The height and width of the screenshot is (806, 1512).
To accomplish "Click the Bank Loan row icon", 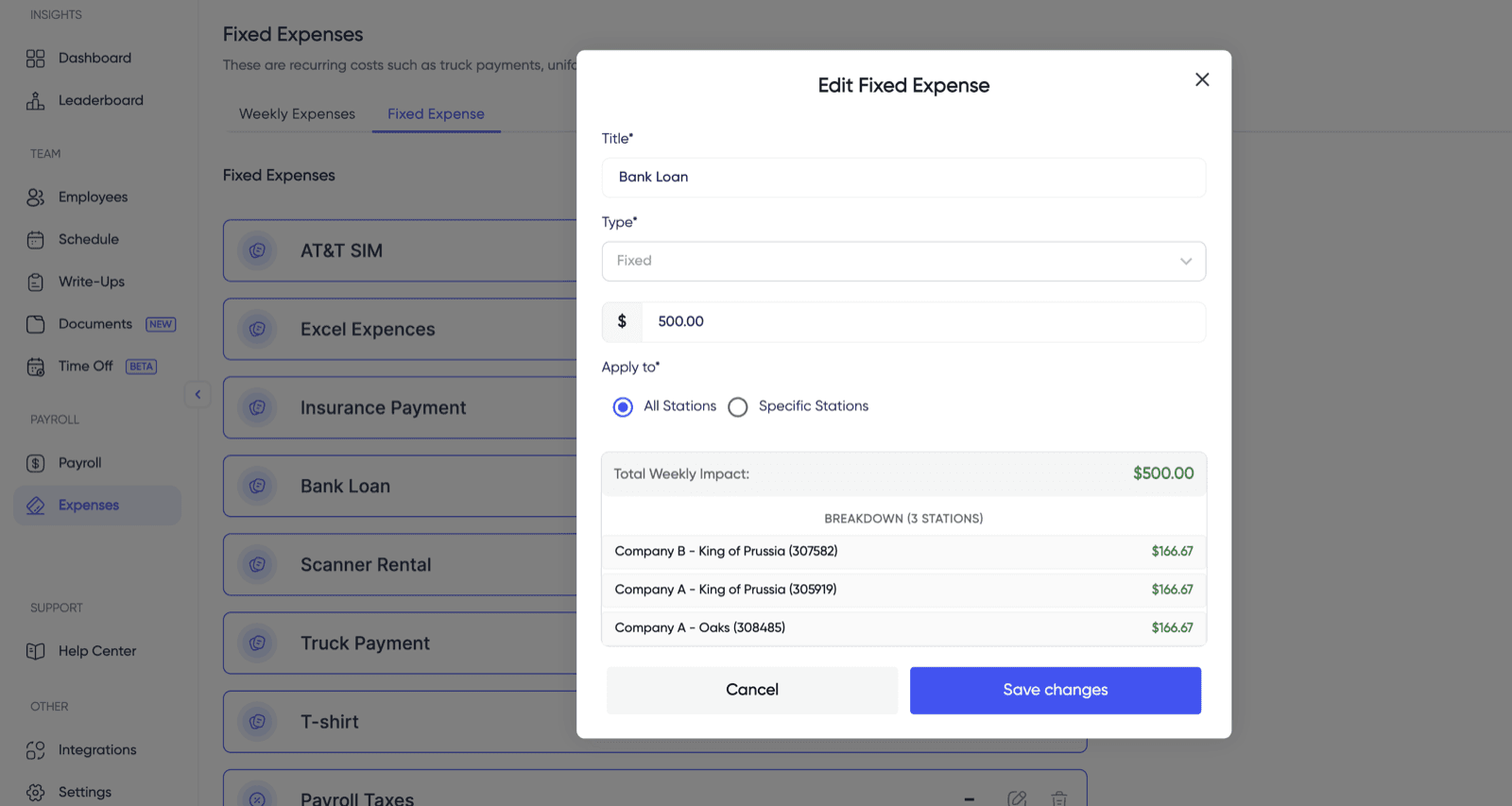I will [x=257, y=487].
